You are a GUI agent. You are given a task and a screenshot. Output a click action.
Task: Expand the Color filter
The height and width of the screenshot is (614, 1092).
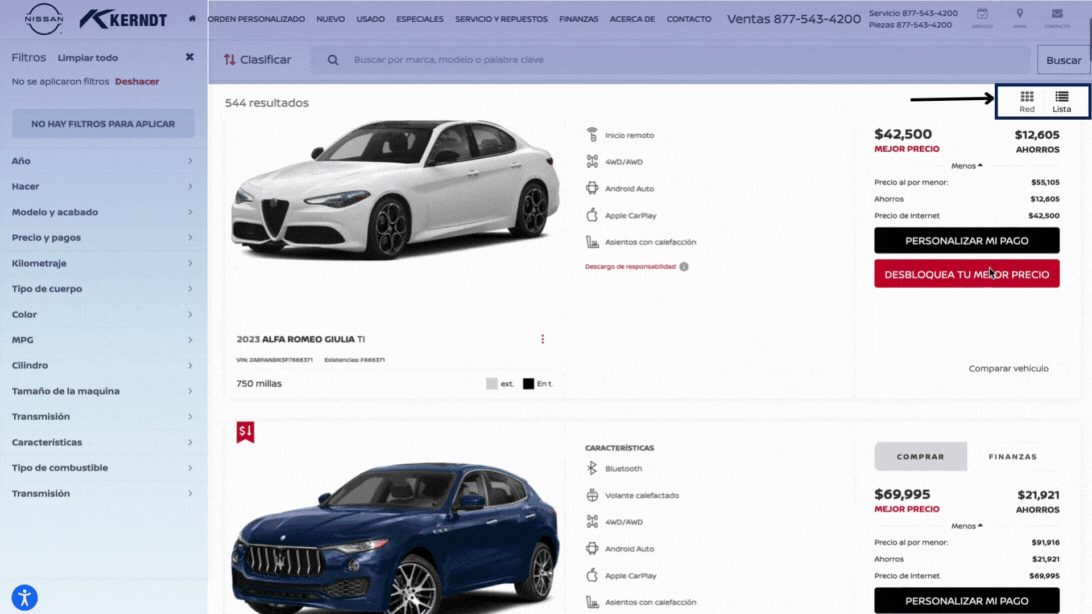(x=103, y=314)
